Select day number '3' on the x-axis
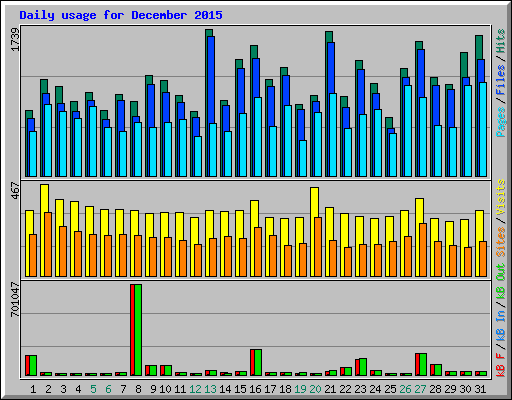Viewport: 512px width, 400px height. click(x=63, y=389)
